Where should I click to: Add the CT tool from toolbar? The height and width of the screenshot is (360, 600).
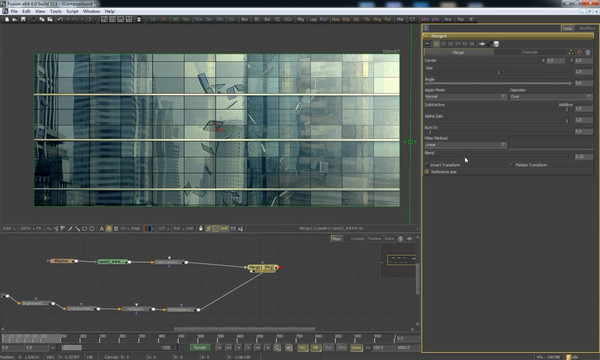[x=412, y=19]
